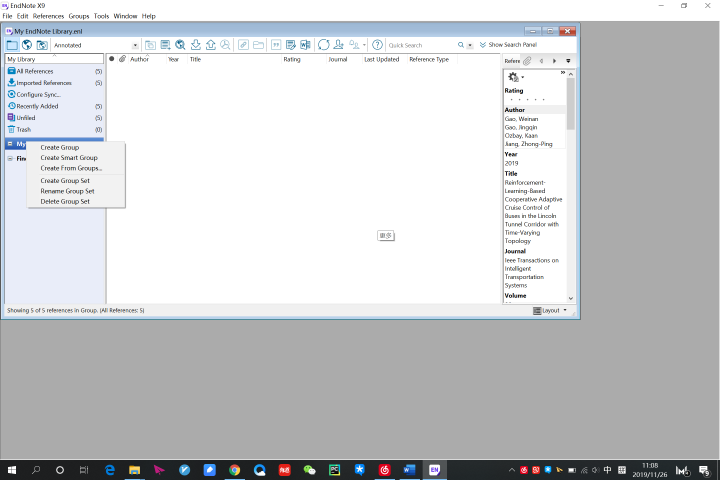Image resolution: width=720 pixels, height=480 pixels.
Task: Select All References in sidebar
Action: (x=55, y=71)
